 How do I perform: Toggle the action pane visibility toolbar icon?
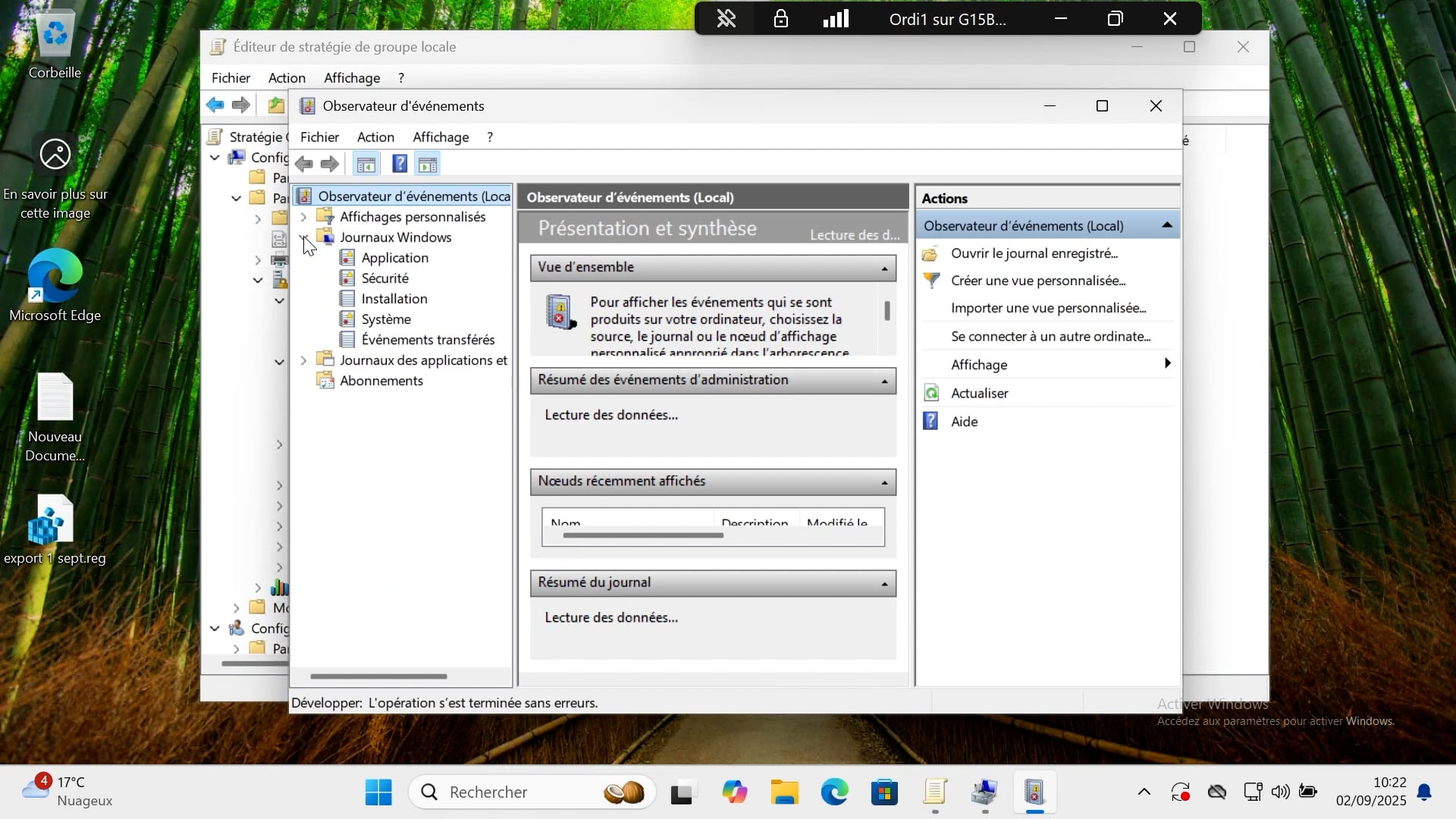coord(427,163)
